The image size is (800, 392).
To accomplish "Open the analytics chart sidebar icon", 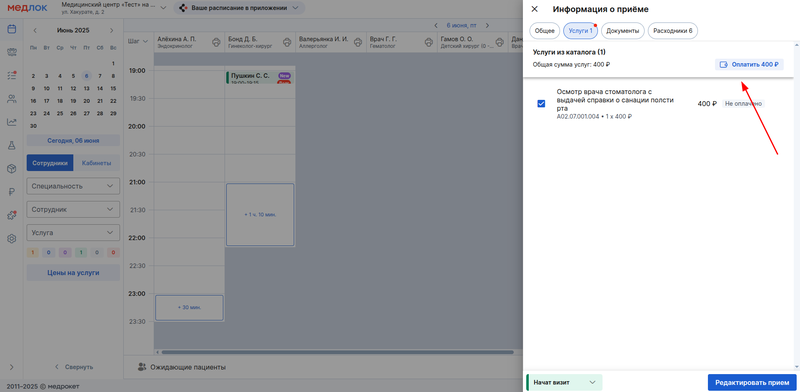I will (x=11, y=122).
